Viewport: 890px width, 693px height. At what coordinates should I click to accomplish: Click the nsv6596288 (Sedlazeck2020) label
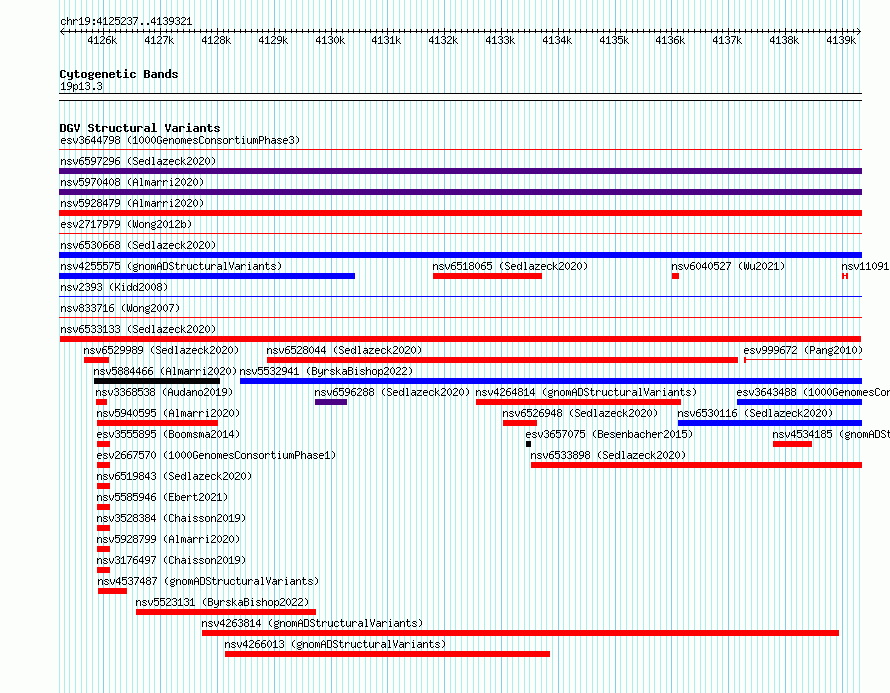pyautogui.click(x=392, y=392)
